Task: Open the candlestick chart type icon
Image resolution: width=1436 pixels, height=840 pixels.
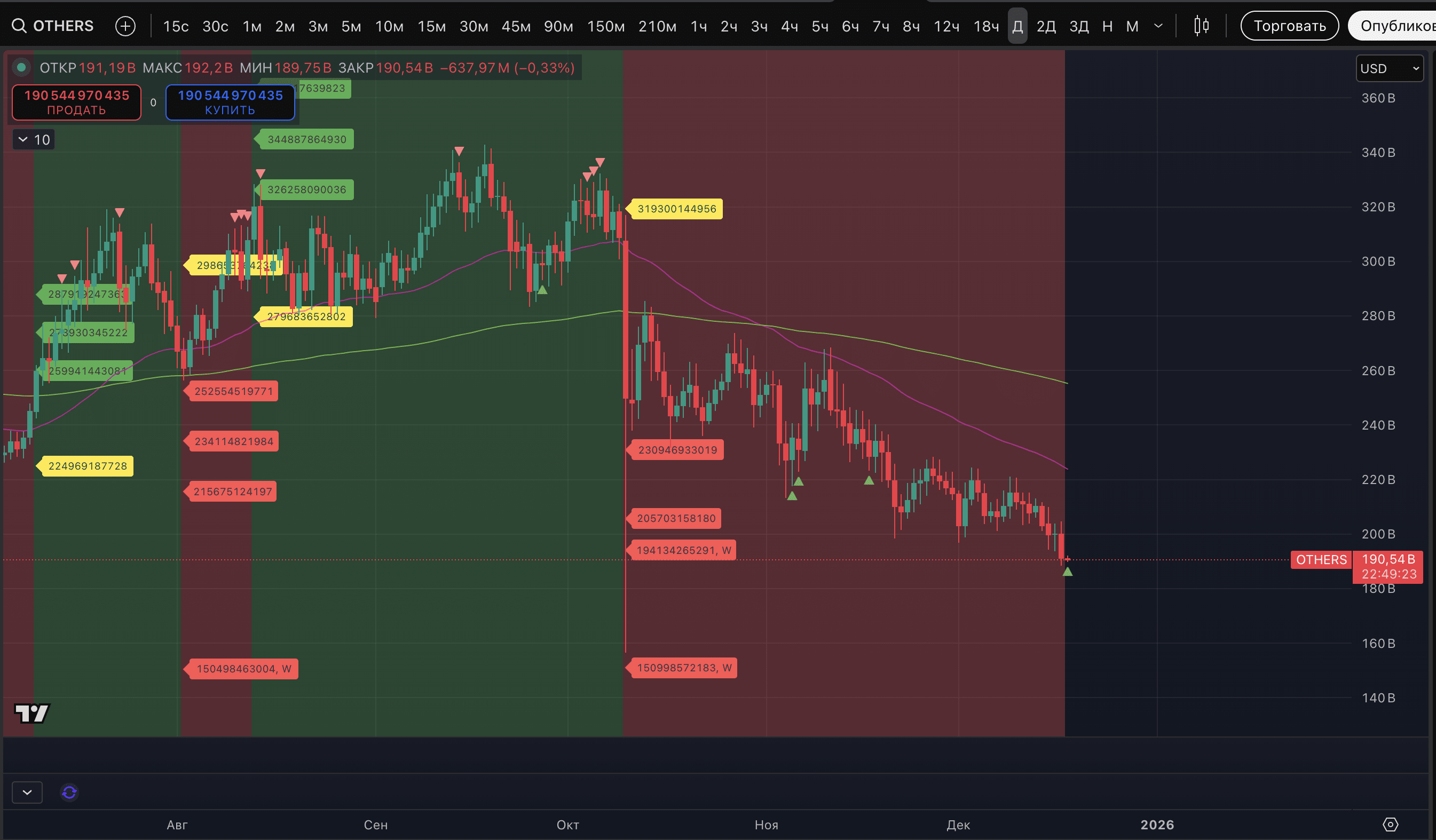Action: coord(1201,26)
